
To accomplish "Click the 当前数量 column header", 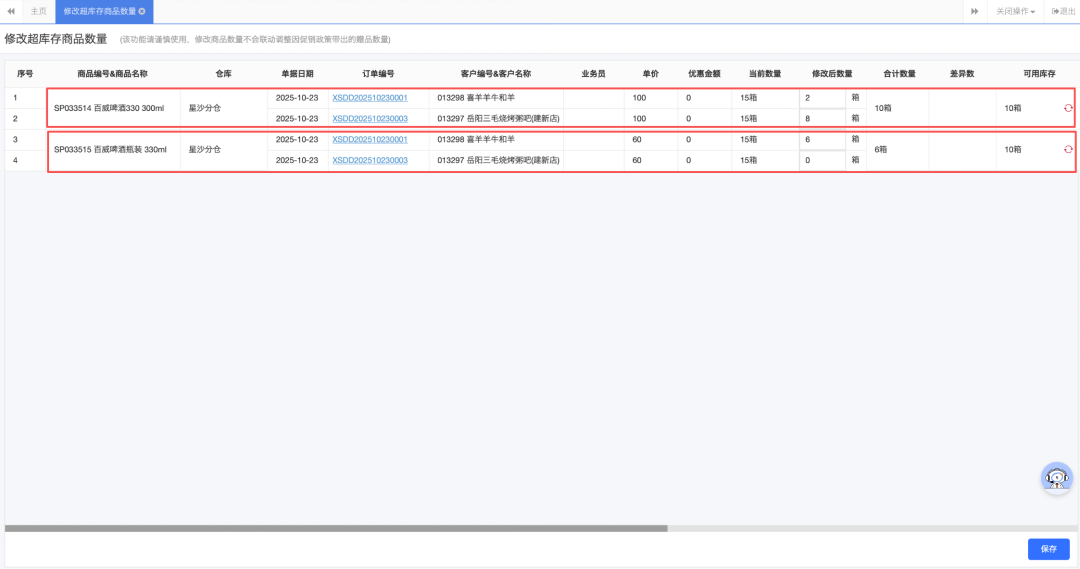I will [x=765, y=74].
